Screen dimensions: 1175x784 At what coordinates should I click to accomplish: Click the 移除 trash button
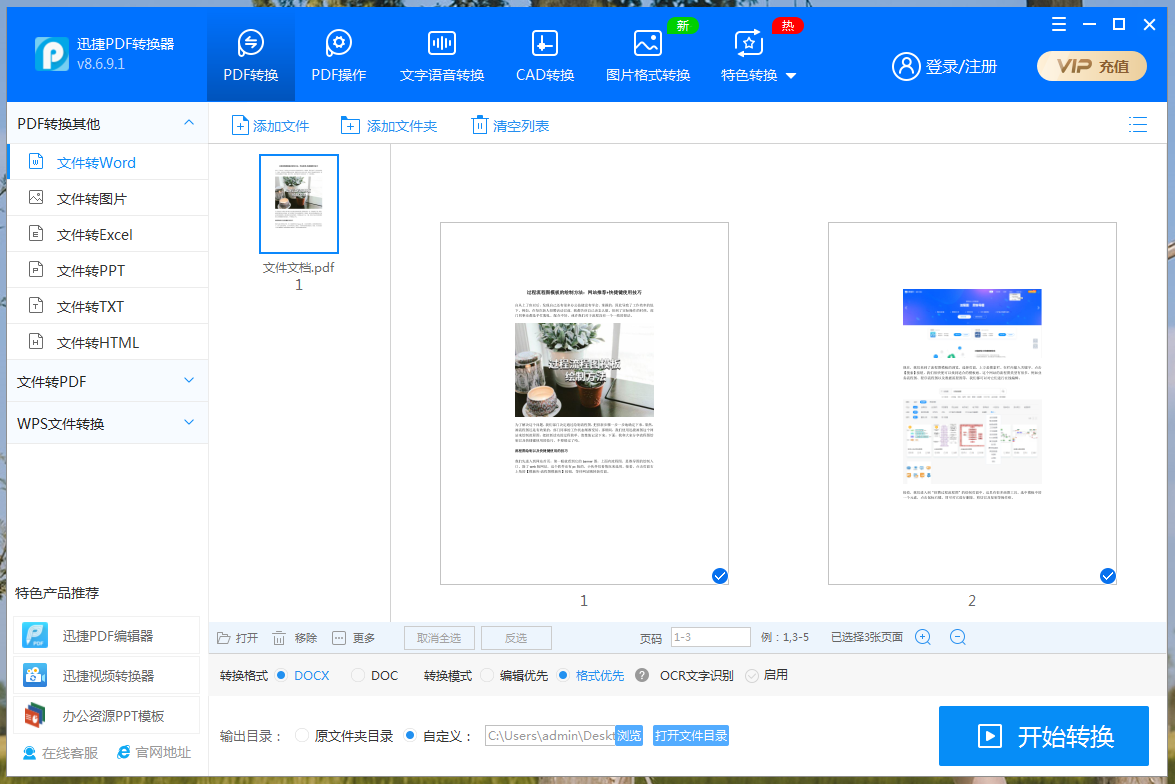pos(294,638)
